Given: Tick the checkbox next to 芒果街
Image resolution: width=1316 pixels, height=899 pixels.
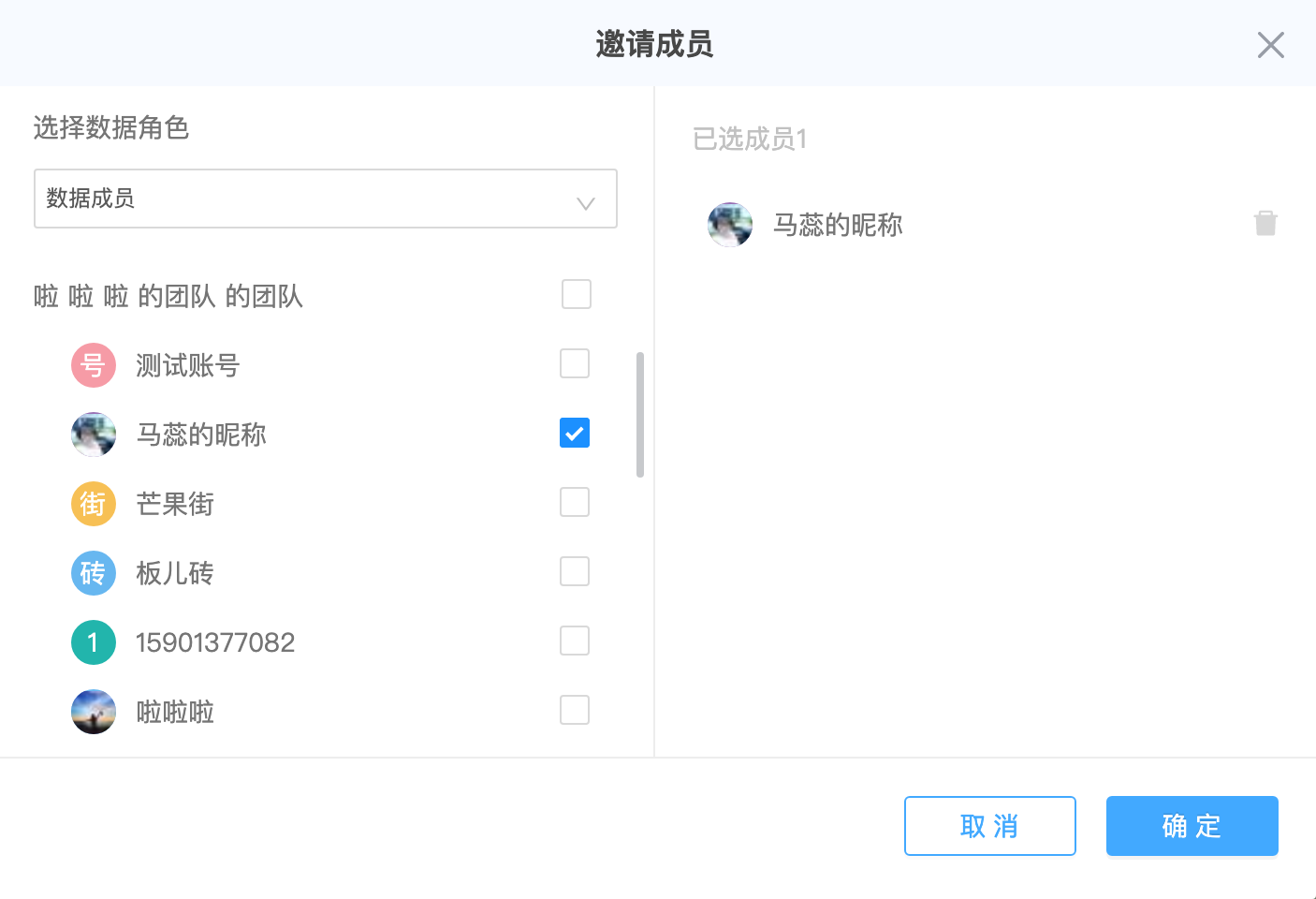Looking at the screenshot, I should [575, 502].
